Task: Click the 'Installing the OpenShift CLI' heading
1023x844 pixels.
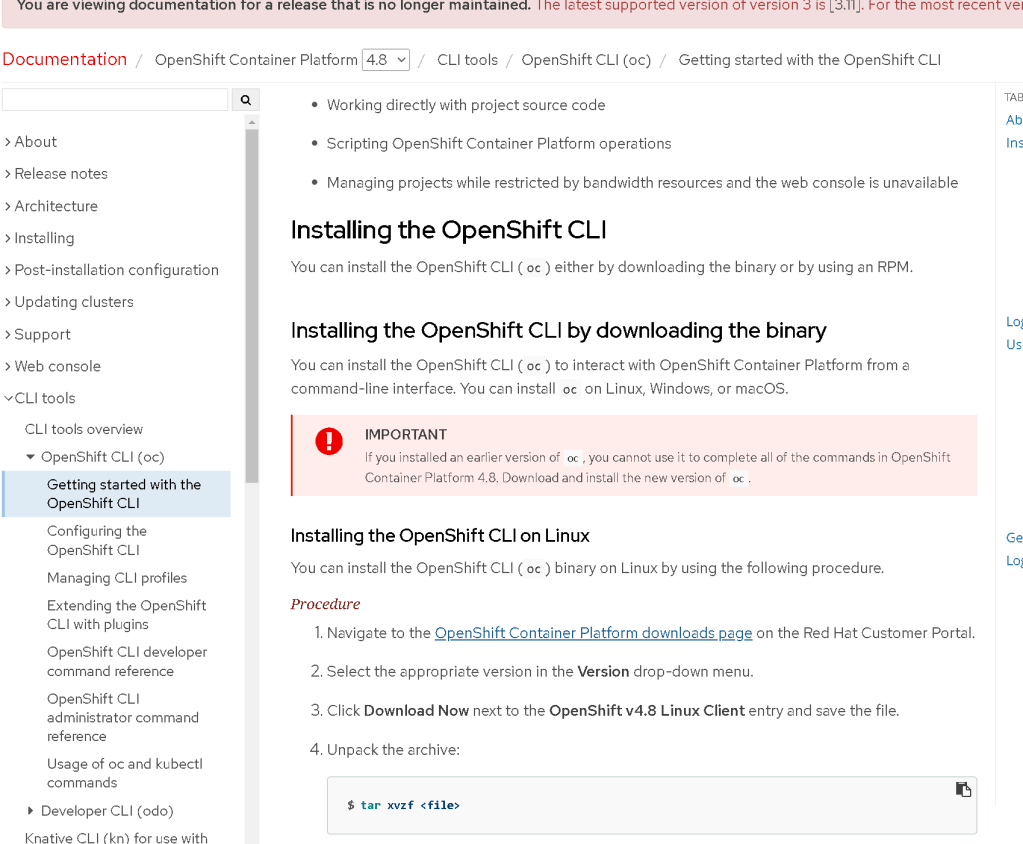Action: [448, 230]
